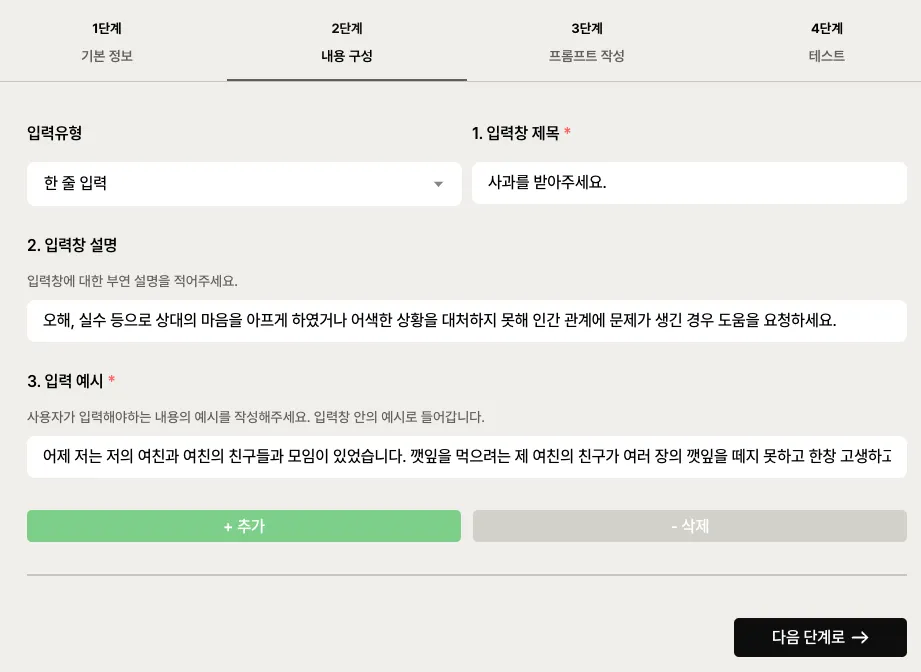Click into the 입력창 설명 text field
921x672 pixels.
466,321
